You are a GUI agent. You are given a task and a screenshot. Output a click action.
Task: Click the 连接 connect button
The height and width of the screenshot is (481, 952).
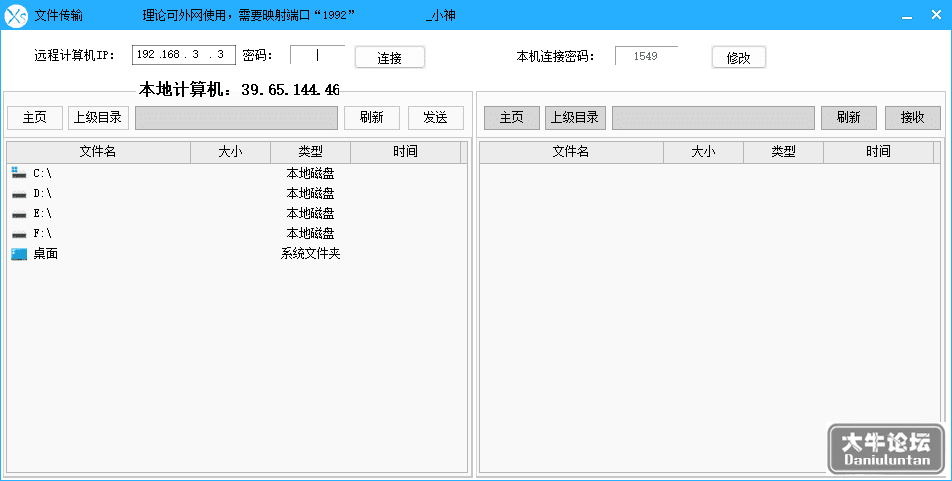pyautogui.click(x=390, y=58)
